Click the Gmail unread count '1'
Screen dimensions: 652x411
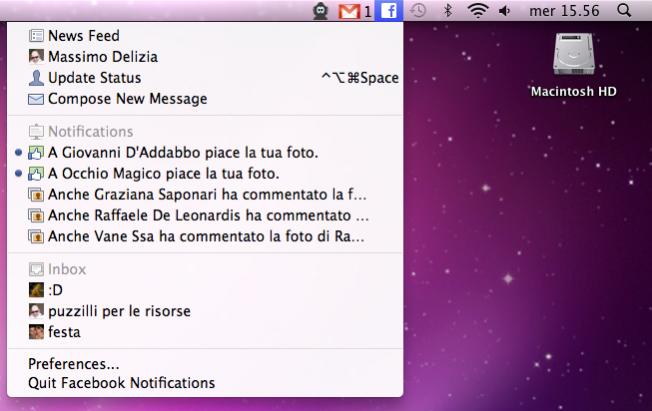click(367, 12)
